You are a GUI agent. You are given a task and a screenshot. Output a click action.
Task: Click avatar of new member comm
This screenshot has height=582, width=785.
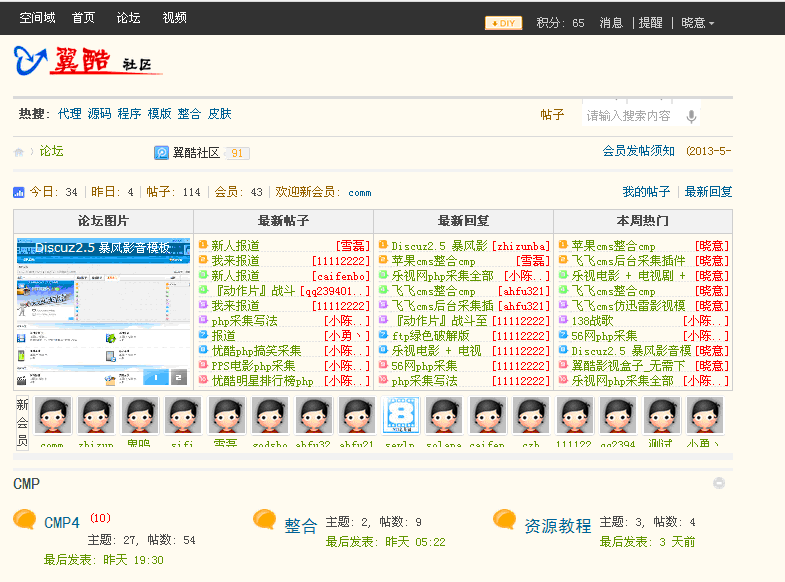53,415
